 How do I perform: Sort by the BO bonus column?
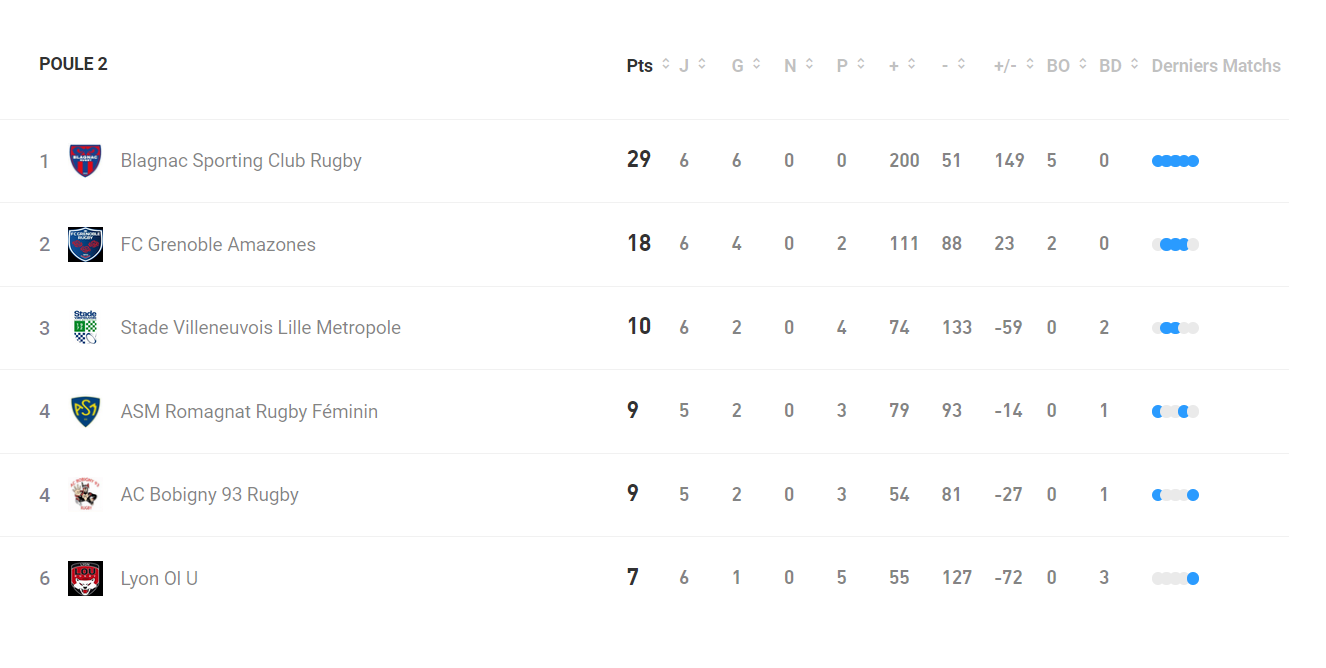pyautogui.click(x=1067, y=66)
